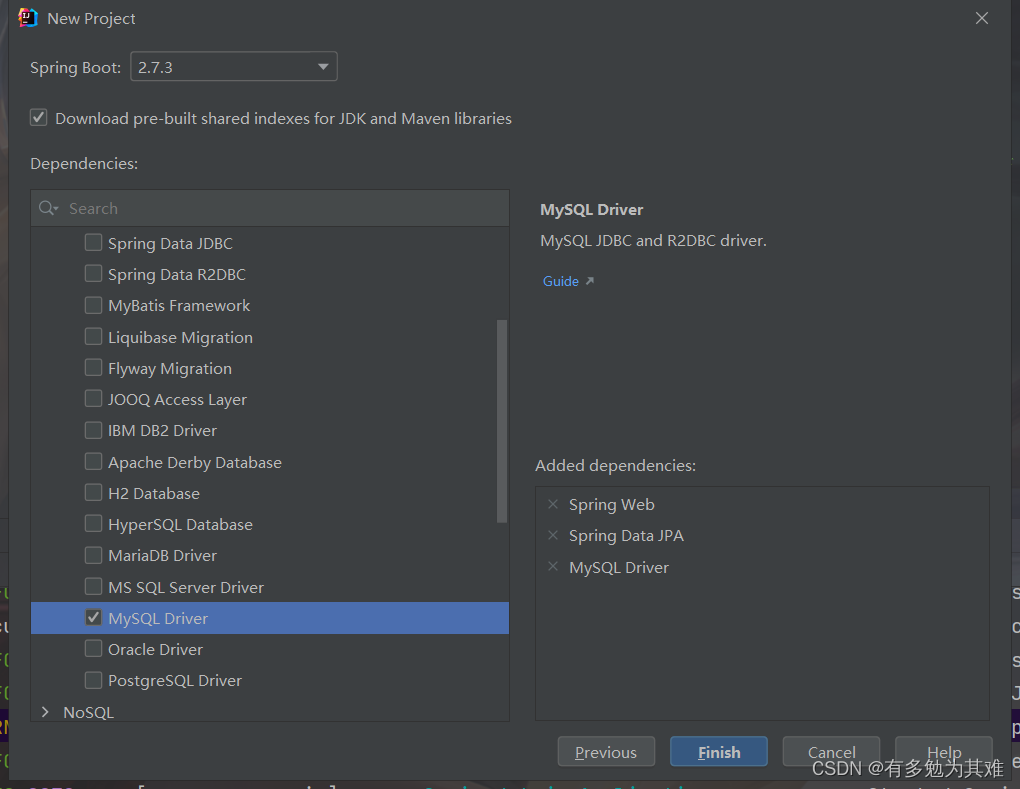Click the Help button

click(x=944, y=752)
